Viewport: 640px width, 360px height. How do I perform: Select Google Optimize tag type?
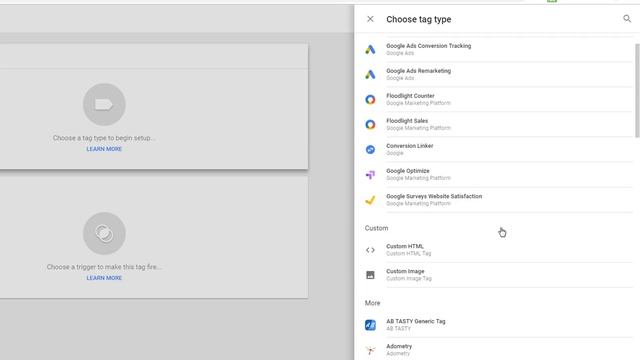[498, 175]
